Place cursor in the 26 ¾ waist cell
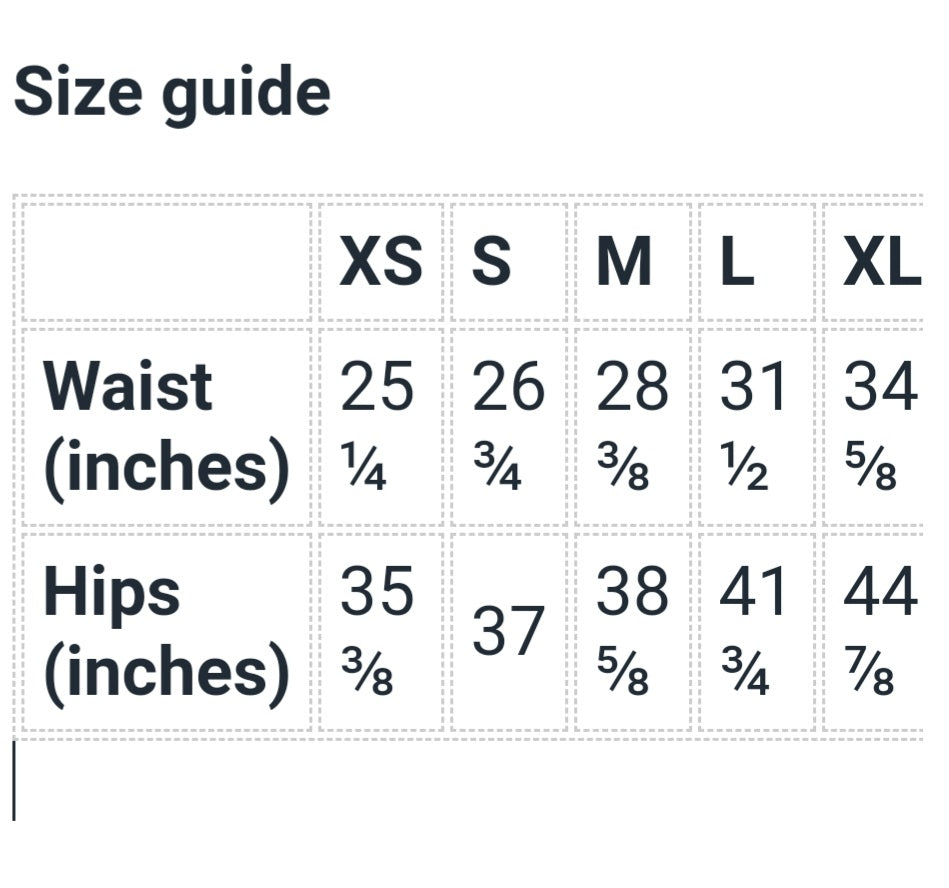Image resolution: width=949 pixels, height=888 pixels. (x=509, y=427)
